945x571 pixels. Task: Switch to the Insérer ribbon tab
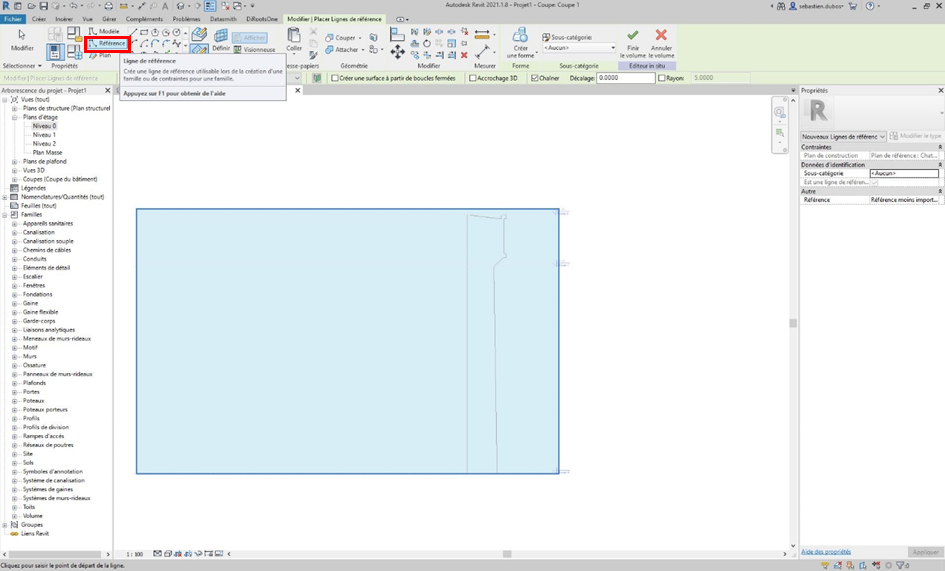click(x=64, y=19)
